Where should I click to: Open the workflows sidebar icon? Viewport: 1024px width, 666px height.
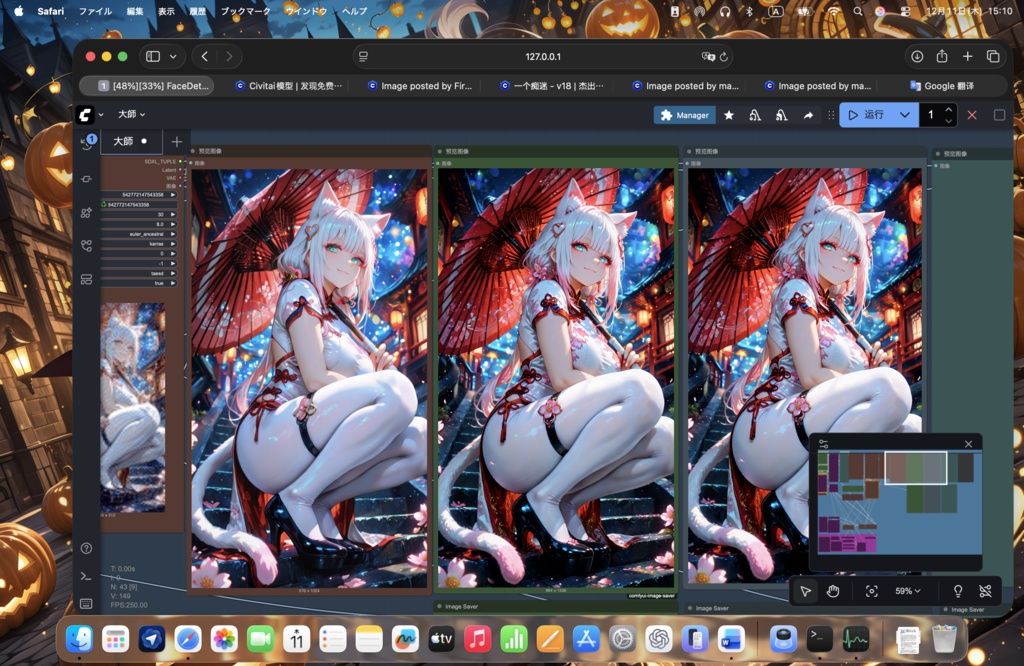86,246
